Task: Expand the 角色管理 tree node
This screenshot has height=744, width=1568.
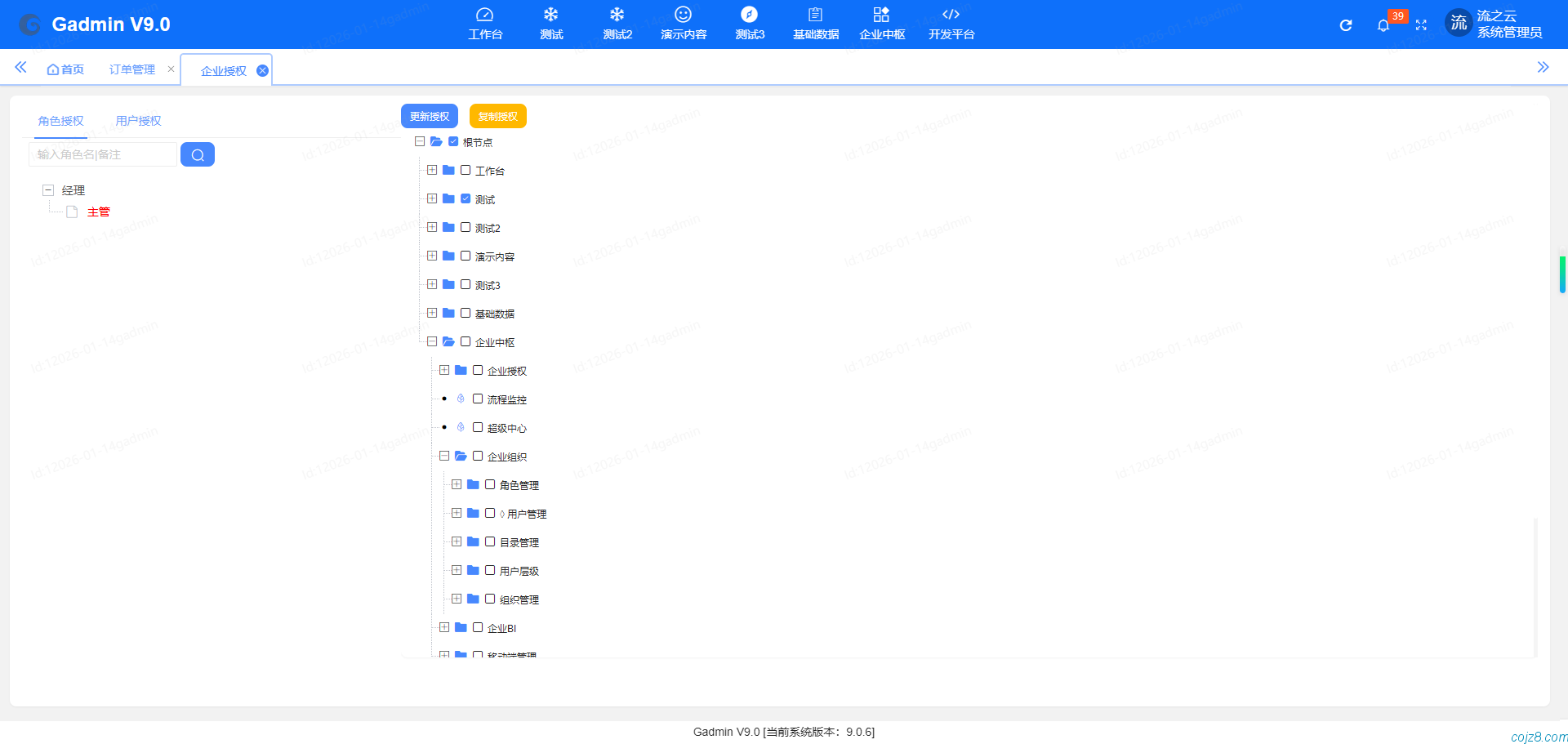Action: [457, 485]
